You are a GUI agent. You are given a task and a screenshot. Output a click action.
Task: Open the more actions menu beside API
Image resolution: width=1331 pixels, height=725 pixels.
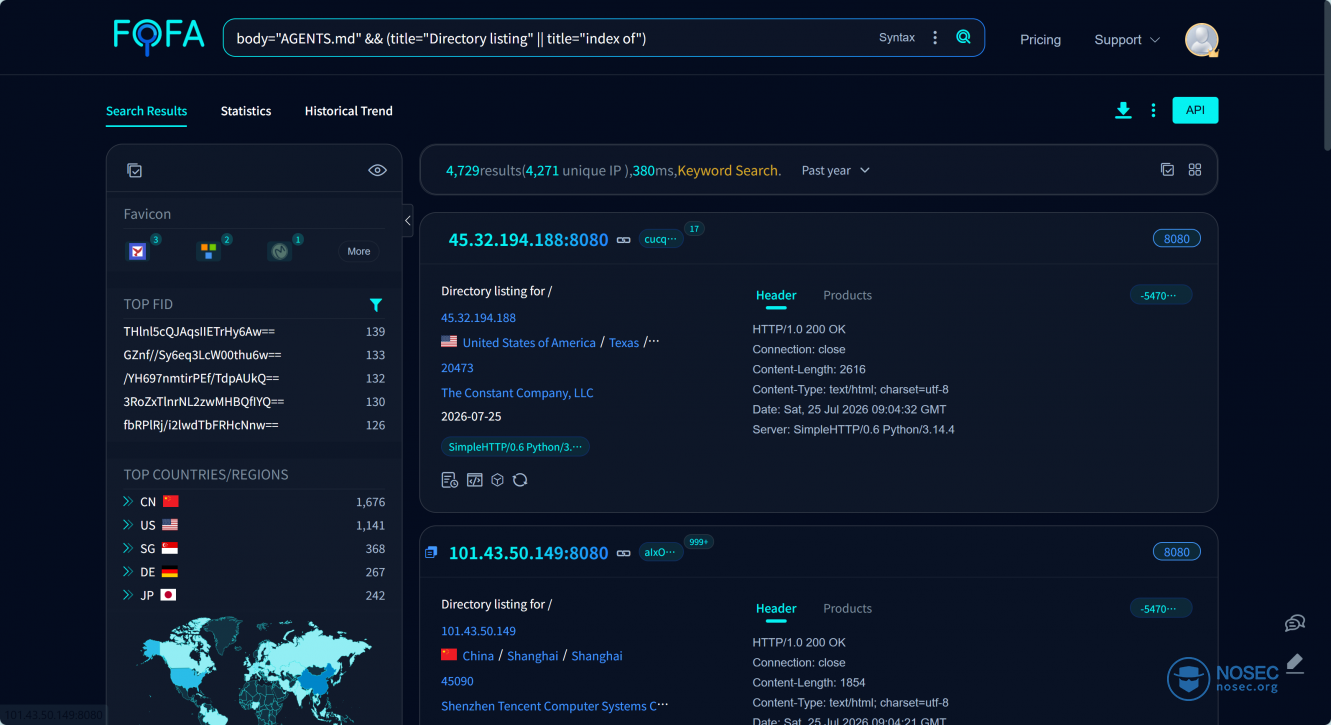(1153, 110)
